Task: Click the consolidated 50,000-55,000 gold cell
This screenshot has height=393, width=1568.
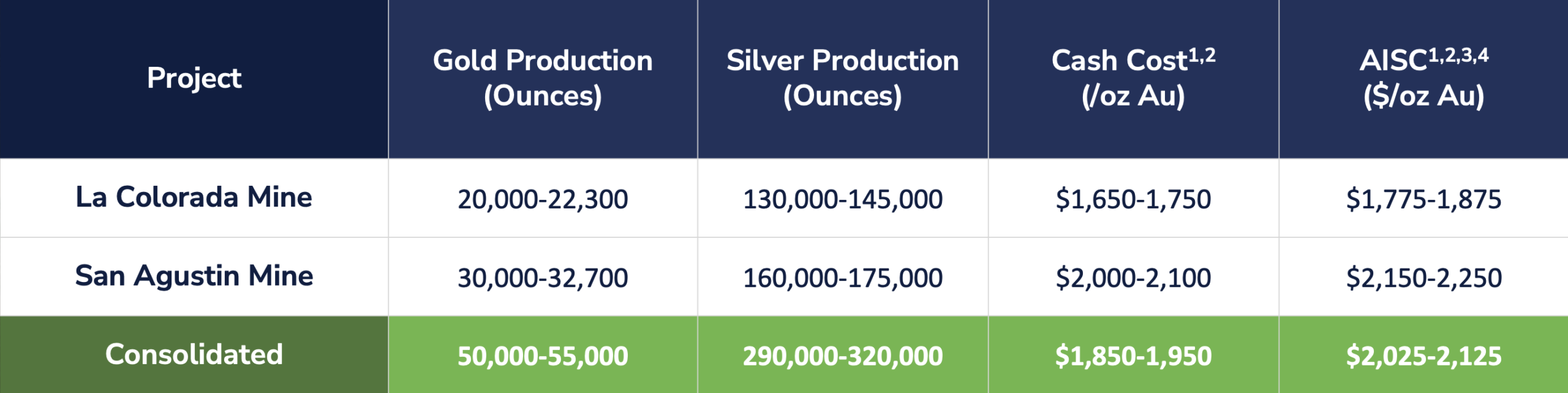Action: click(x=543, y=356)
